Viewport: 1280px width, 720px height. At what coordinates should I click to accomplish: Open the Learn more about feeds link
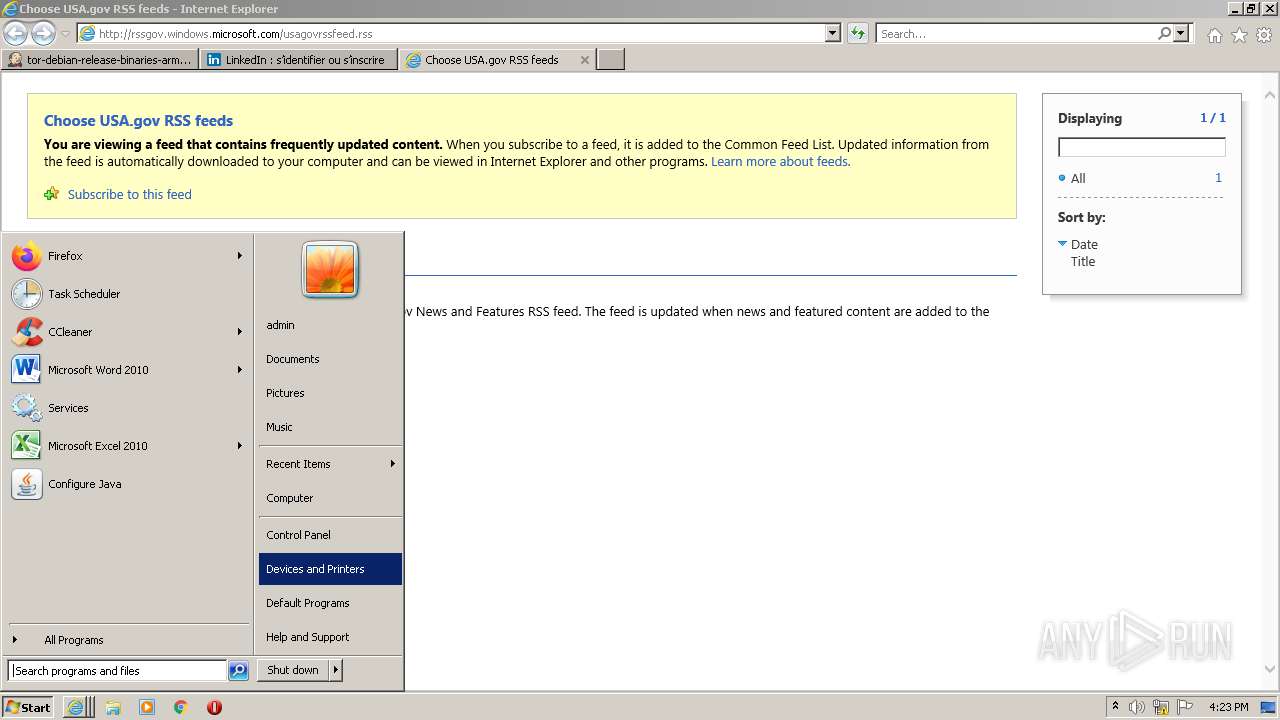pos(779,161)
